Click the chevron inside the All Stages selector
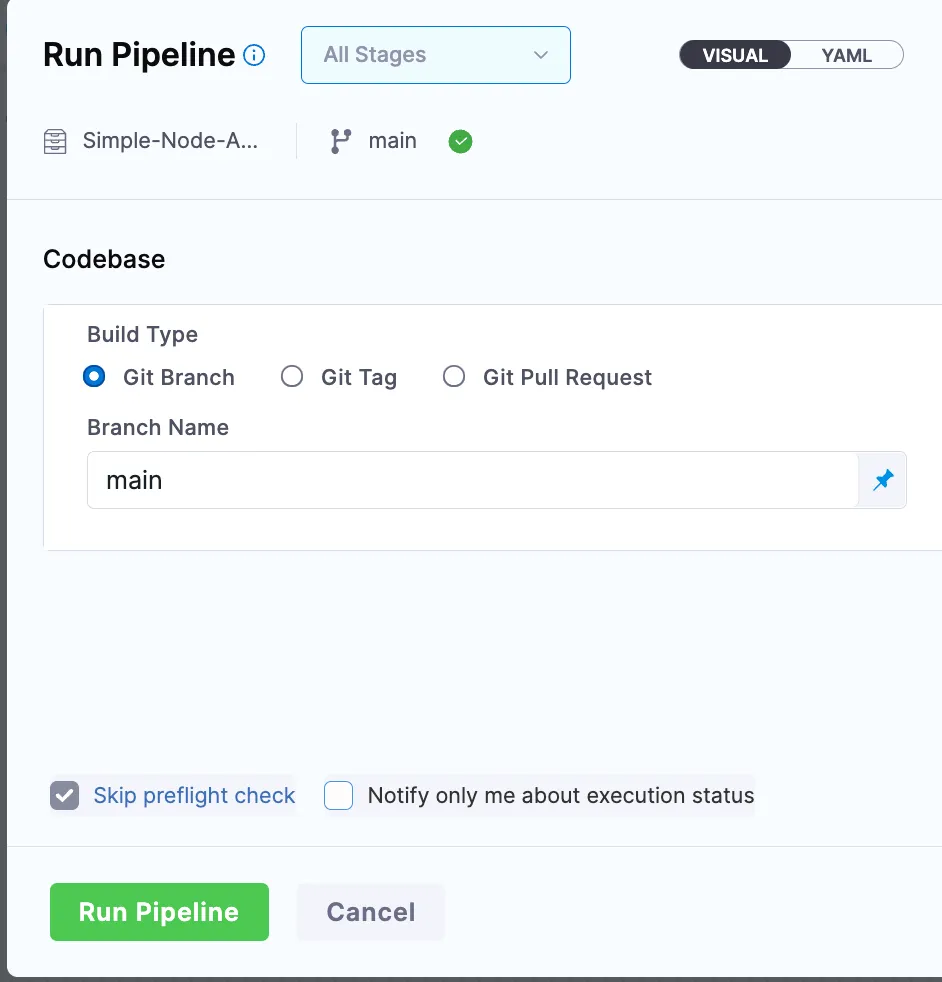The height and width of the screenshot is (982, 942). point(540,55)
